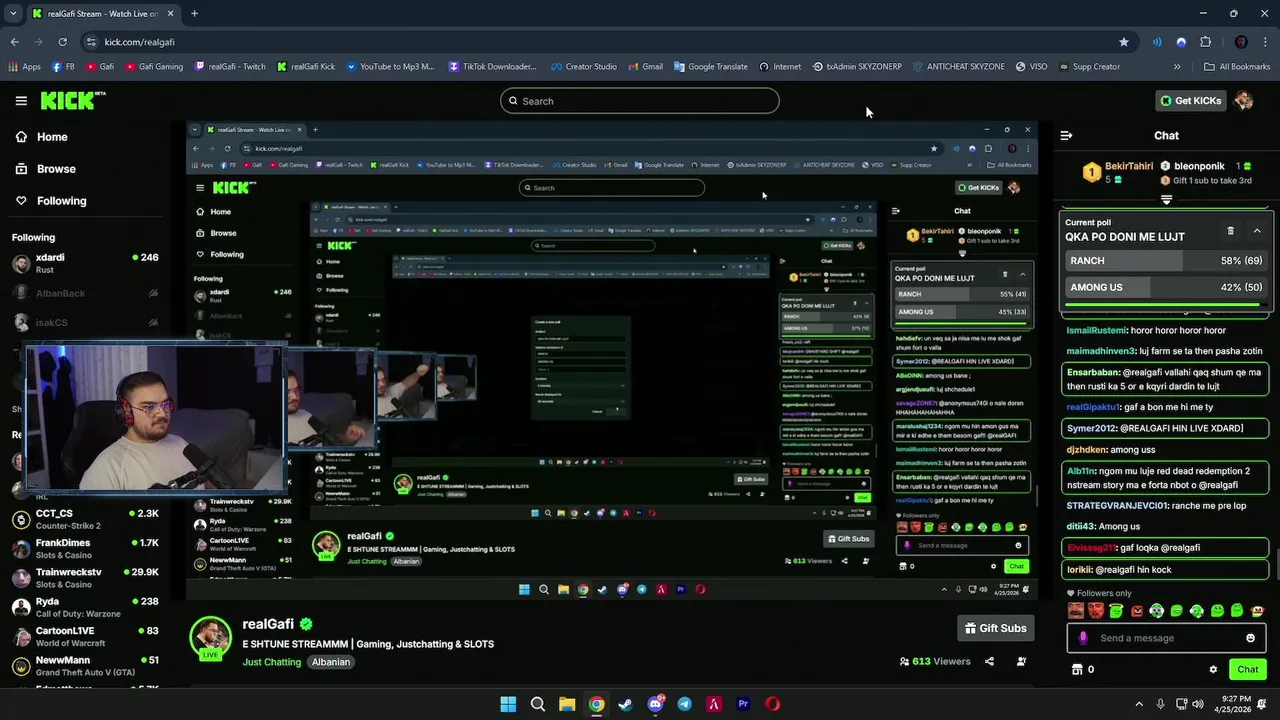Open chat settings gear
1280x720 pixels.
pos(1213,670)
